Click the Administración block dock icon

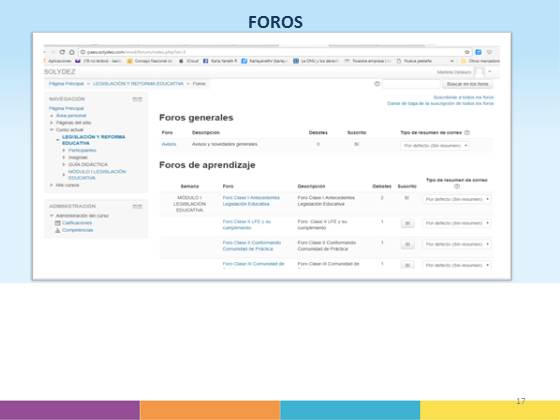137,206
